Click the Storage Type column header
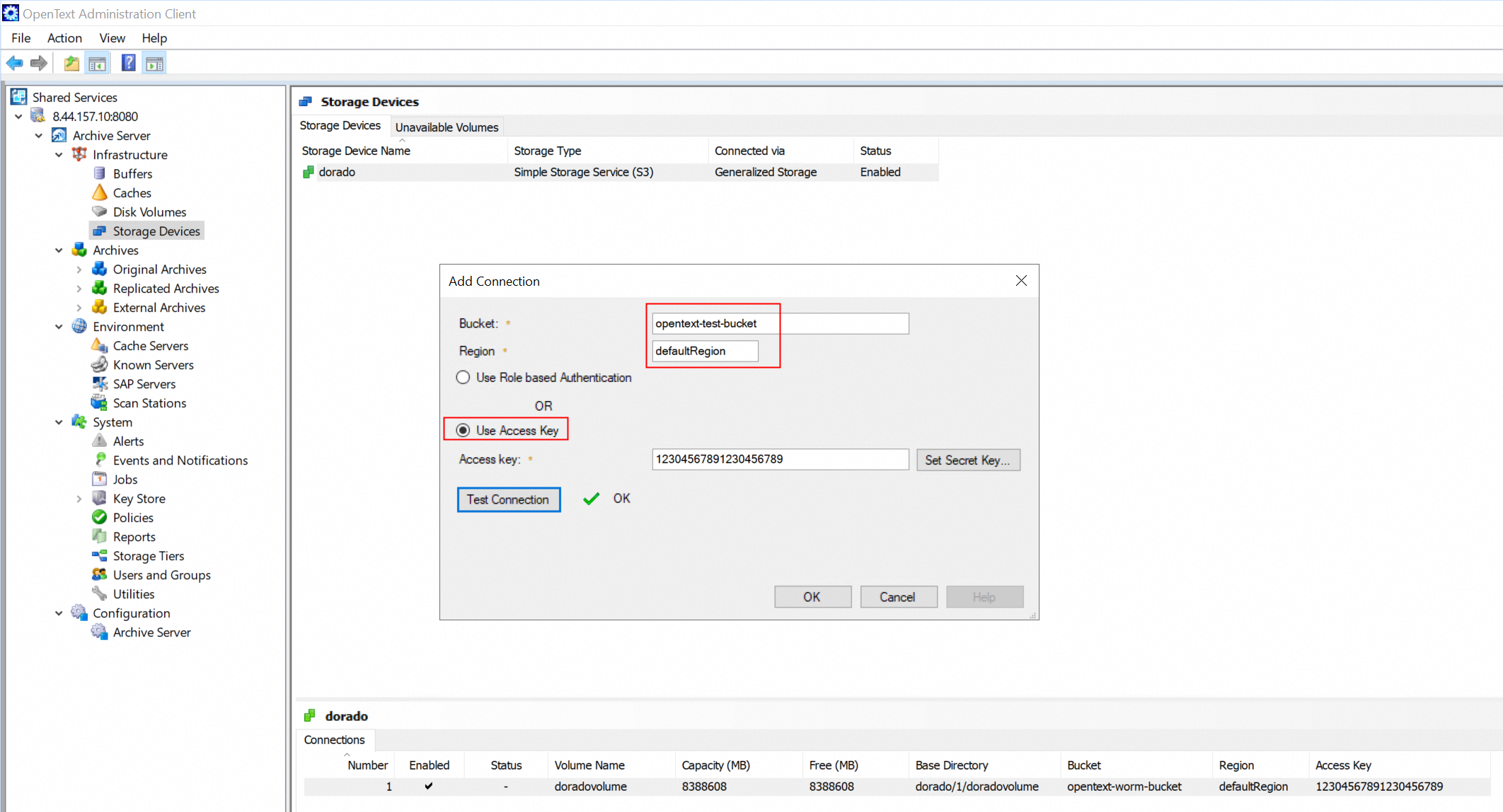The width and height of the screenshot is (1503, 812). 608,151
